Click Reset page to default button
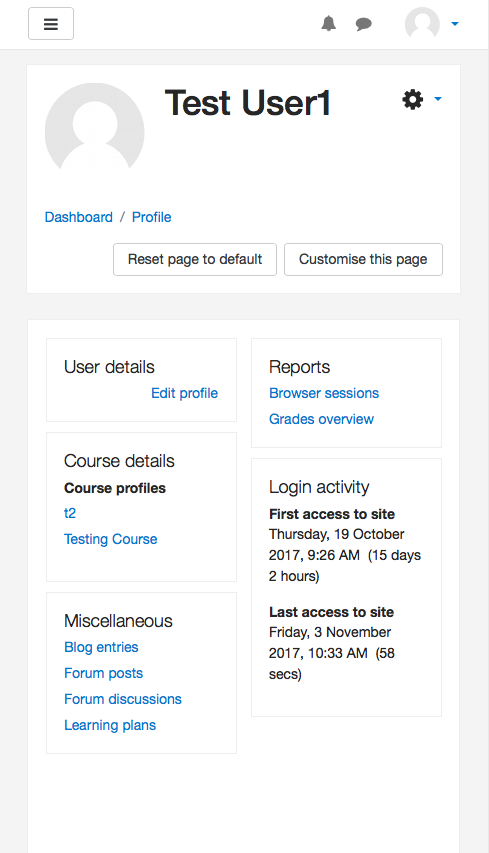Screen dimensions: 489x853 coord(195,259)
